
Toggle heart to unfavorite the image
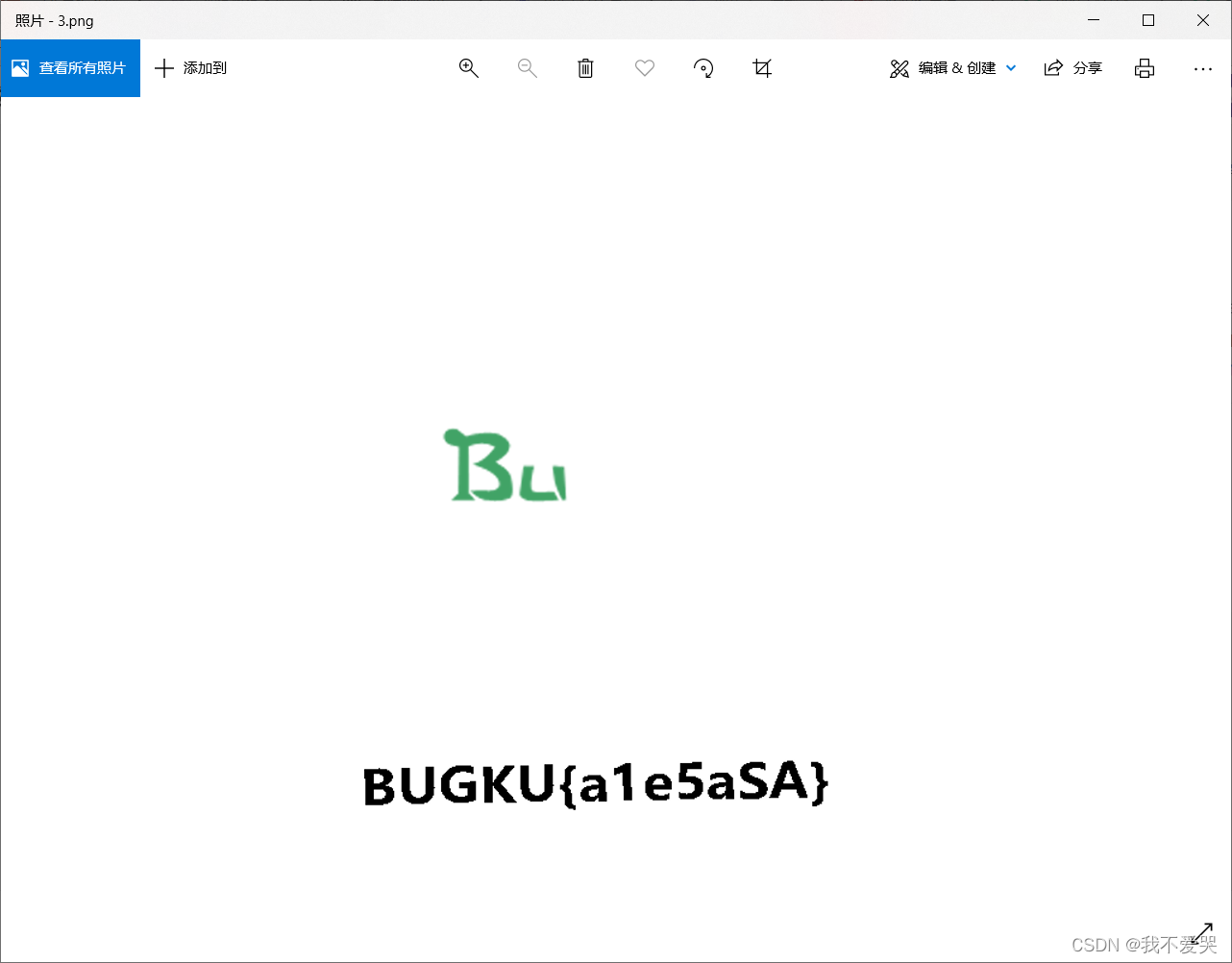pyautogui.click(x=644, y=67)
